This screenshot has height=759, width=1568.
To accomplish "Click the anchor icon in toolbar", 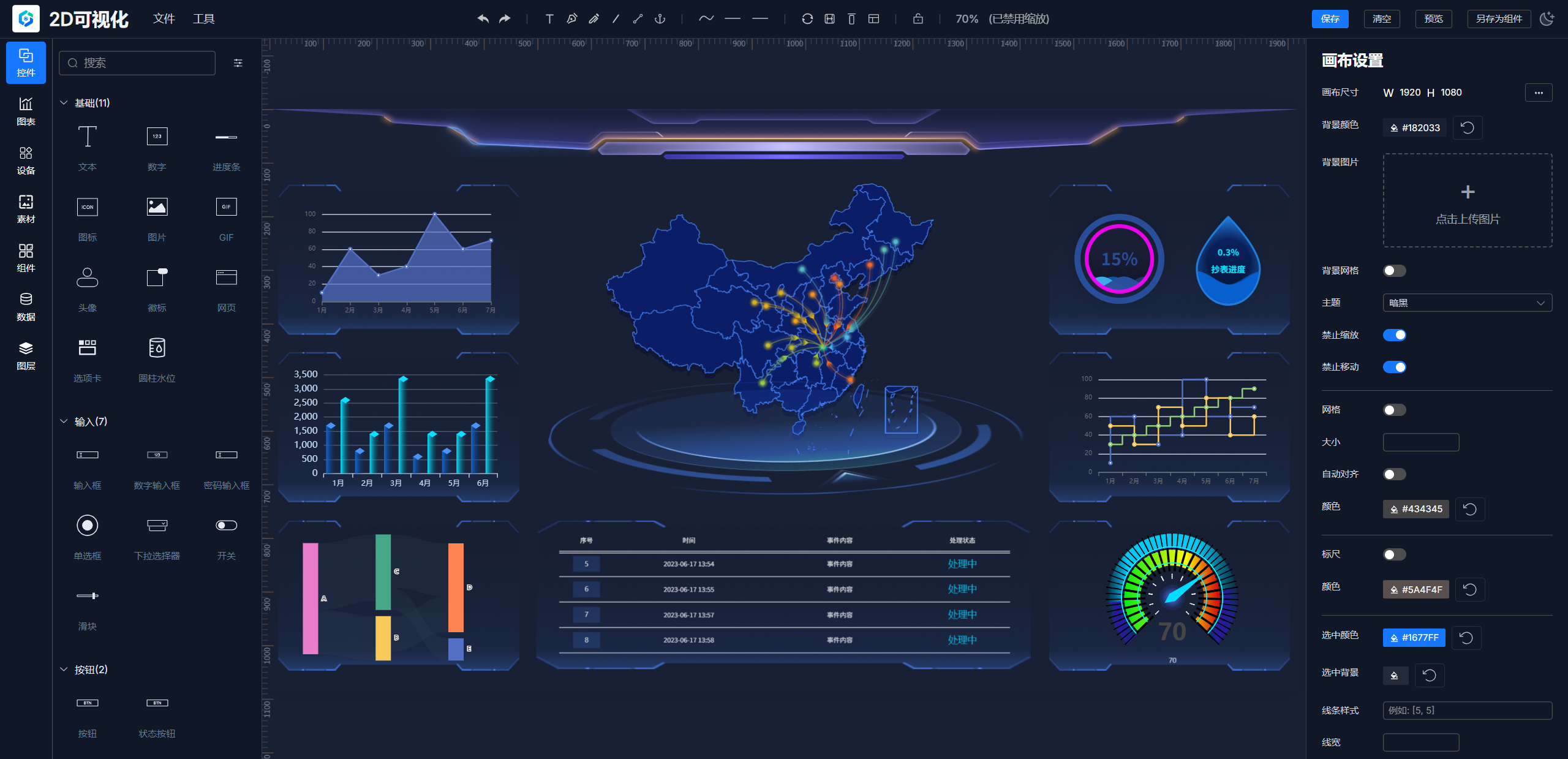I will 660,19.
